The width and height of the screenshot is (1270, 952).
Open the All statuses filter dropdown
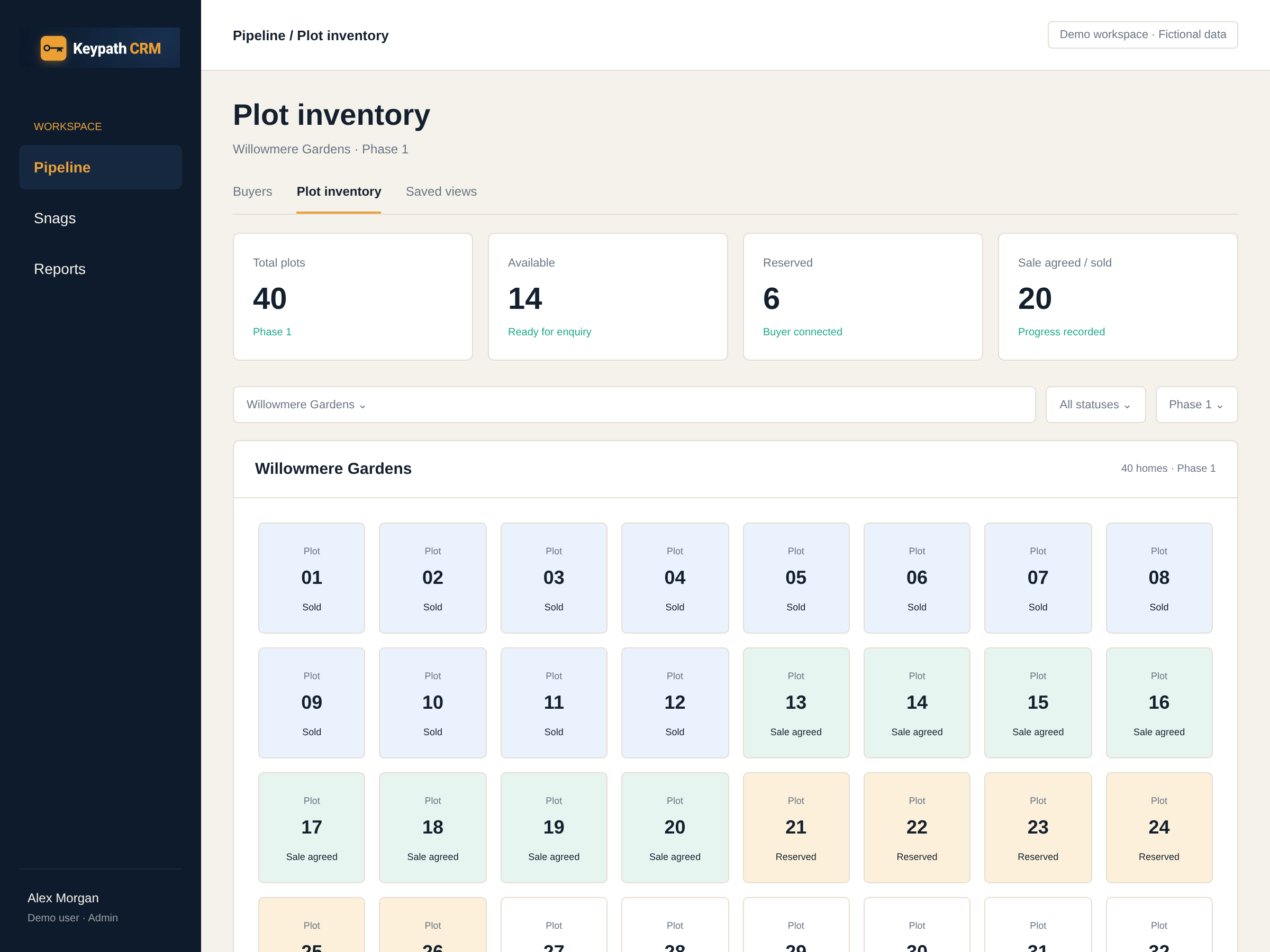click(1095, 405)
